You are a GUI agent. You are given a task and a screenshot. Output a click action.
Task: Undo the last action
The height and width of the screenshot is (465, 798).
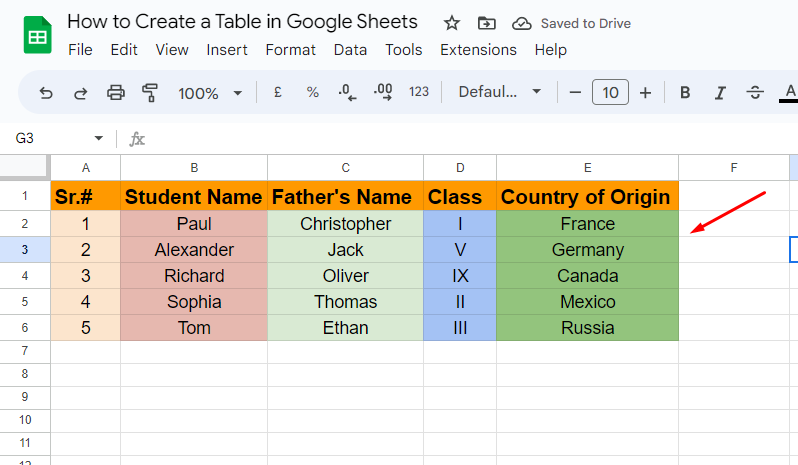[x=46, y=93]
